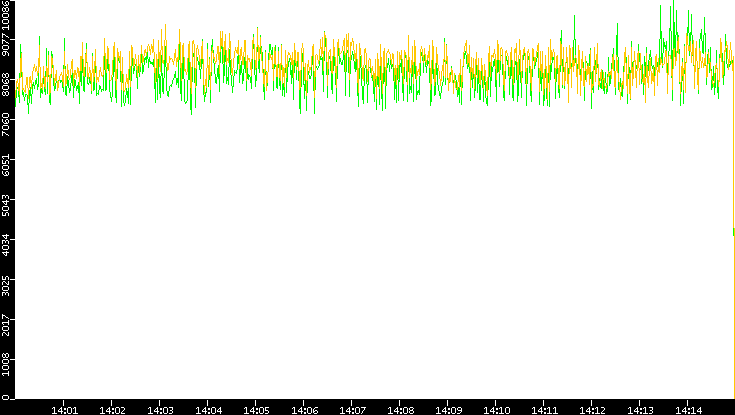Click the 10086 vertical axis label
The image size is (735, 415).
click(x=5, y=14)
